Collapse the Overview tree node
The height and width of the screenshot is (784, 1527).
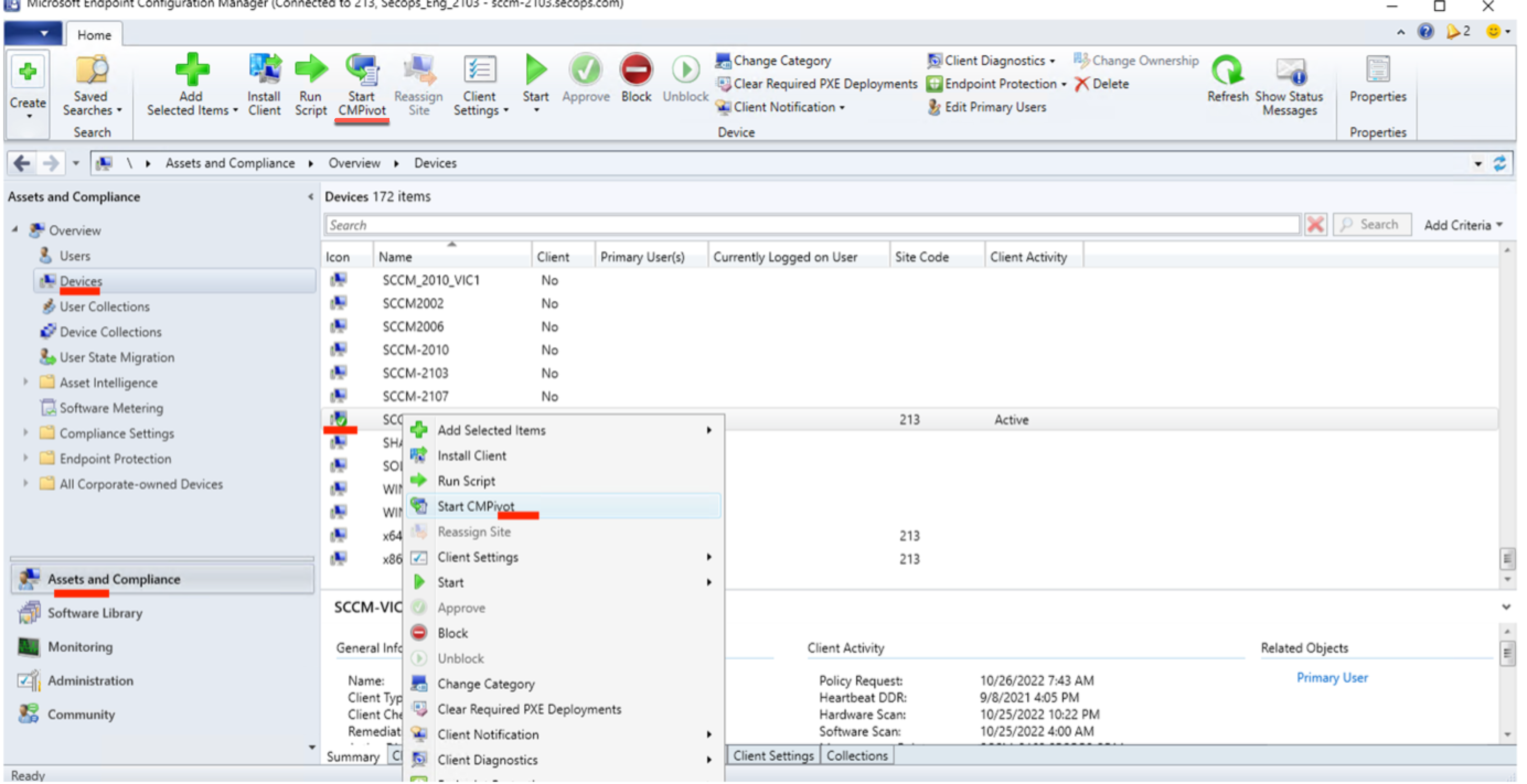point(15,229)
